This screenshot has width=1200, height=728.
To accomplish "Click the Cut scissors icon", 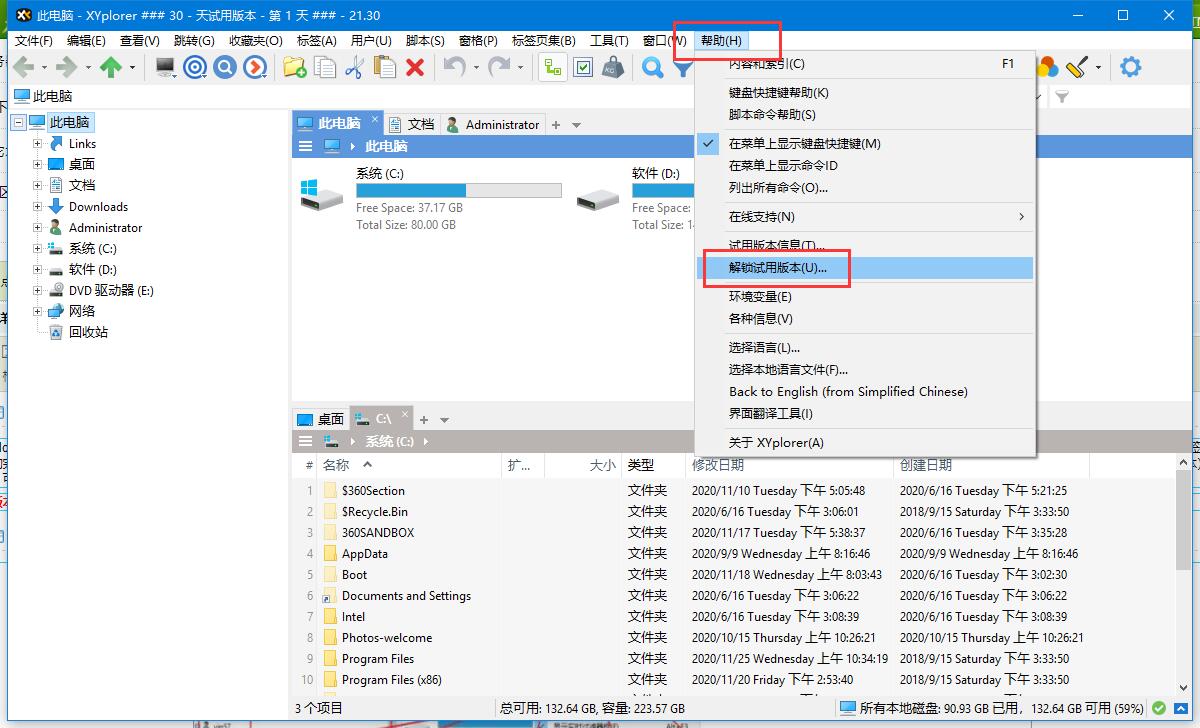I will coord(354,67).
